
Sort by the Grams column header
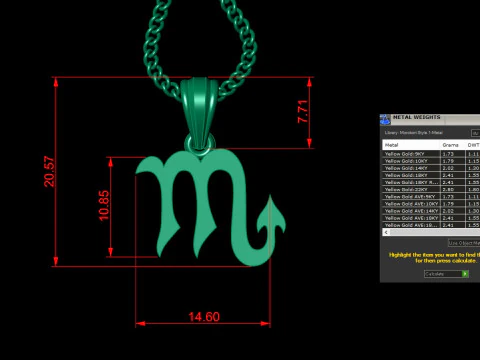coord(453,145)
